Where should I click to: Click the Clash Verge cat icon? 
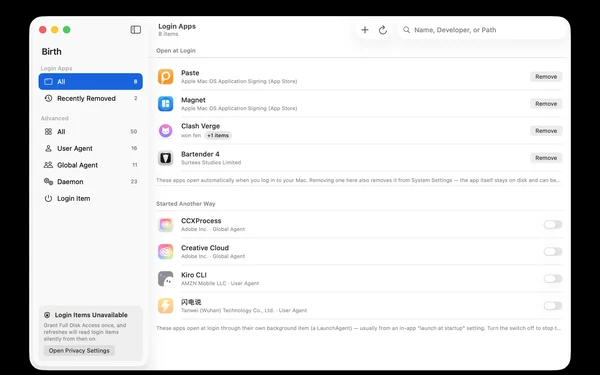(166, 131)
